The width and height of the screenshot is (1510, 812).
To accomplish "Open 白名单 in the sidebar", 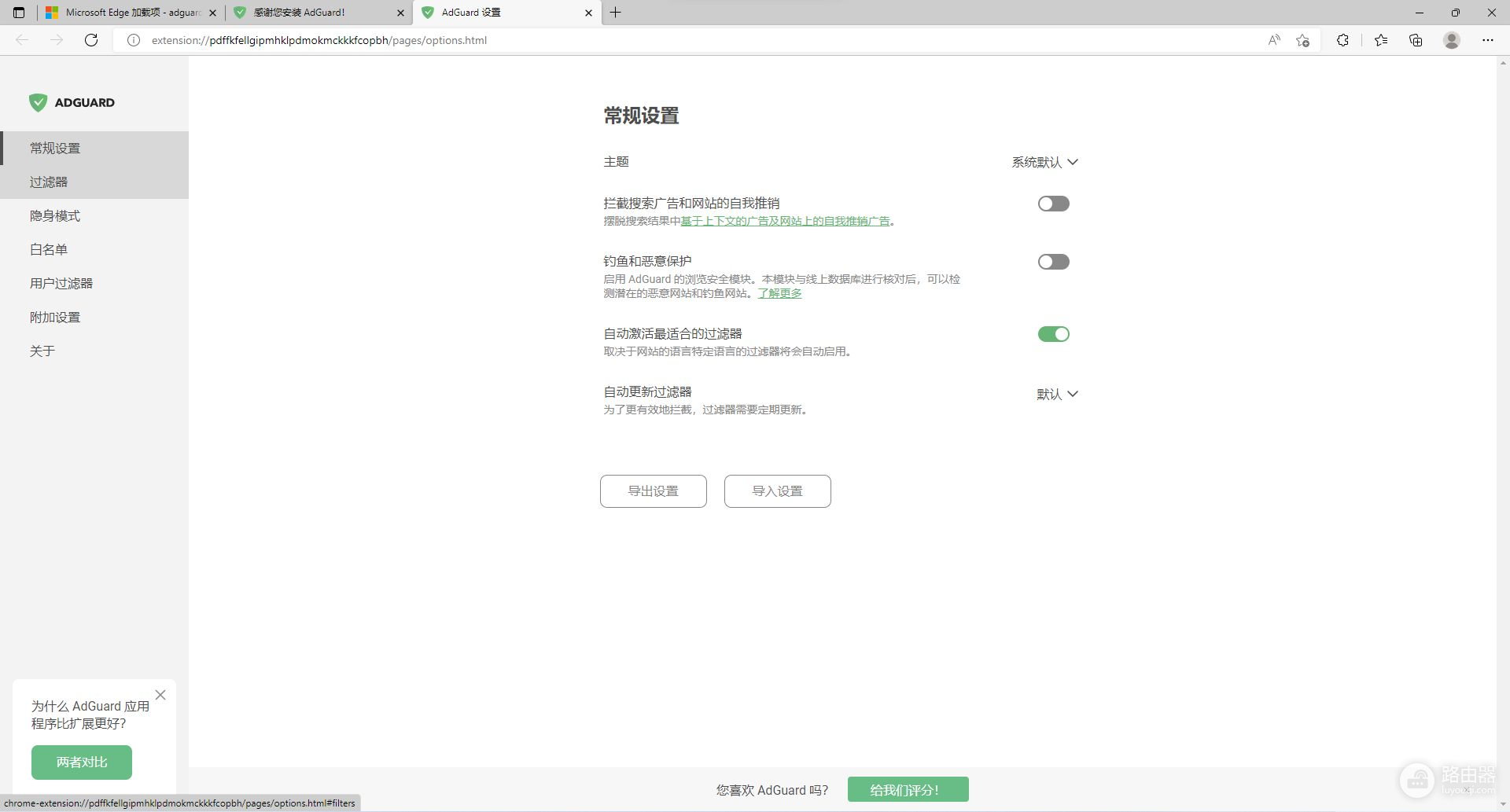I will pyautogui.click(x=94, y=249).
